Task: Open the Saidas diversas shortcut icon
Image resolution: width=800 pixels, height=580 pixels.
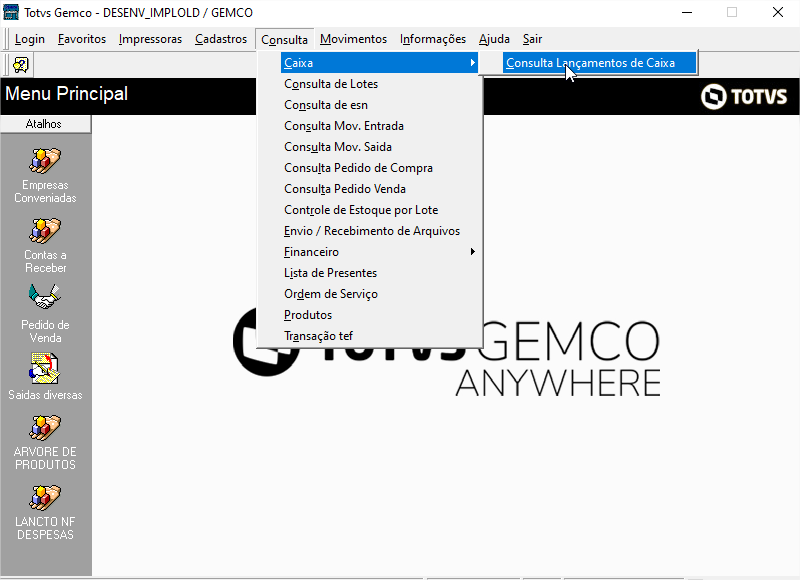Action: click(x=45, y=368)
